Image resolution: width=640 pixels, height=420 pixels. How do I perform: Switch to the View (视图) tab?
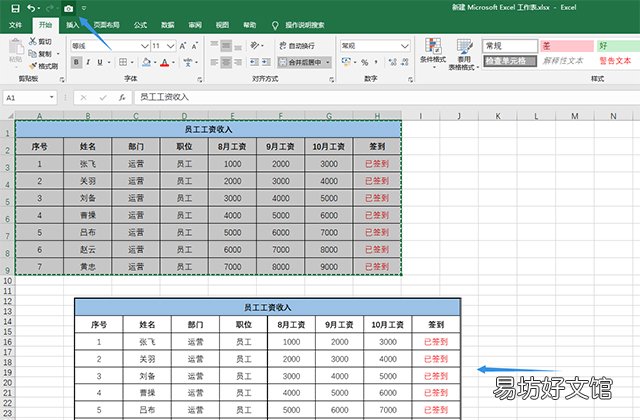click(x=222, y=25)
